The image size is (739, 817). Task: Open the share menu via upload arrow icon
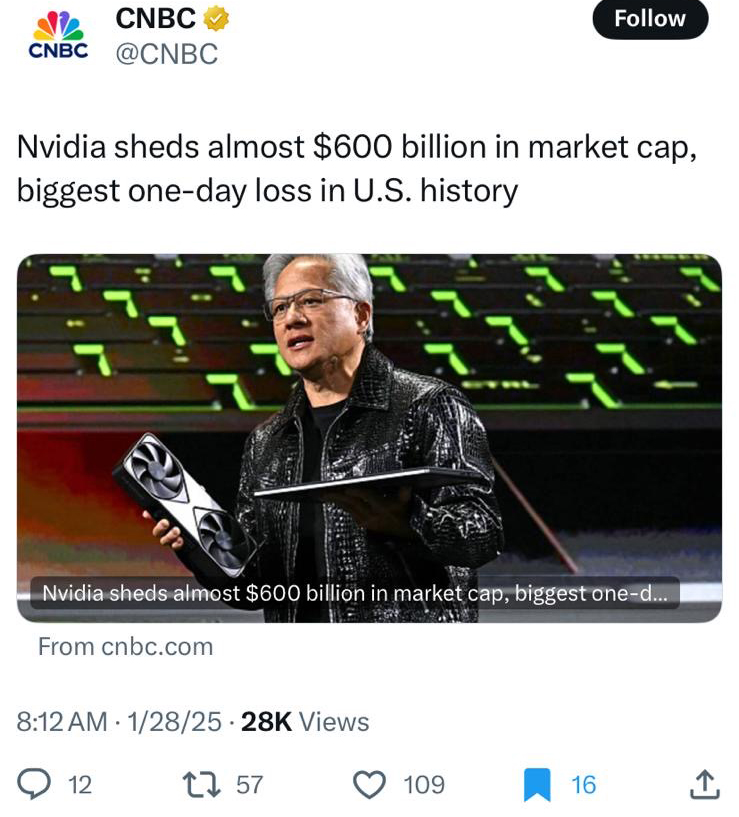pyautogui.click(x=704, y=784)
